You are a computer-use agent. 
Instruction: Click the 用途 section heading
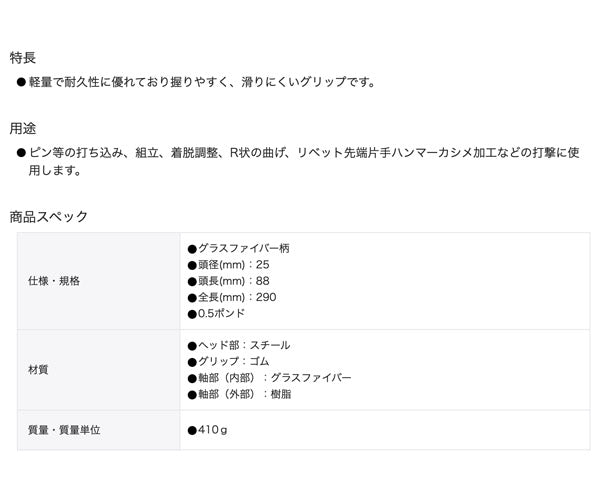(23, 128)
